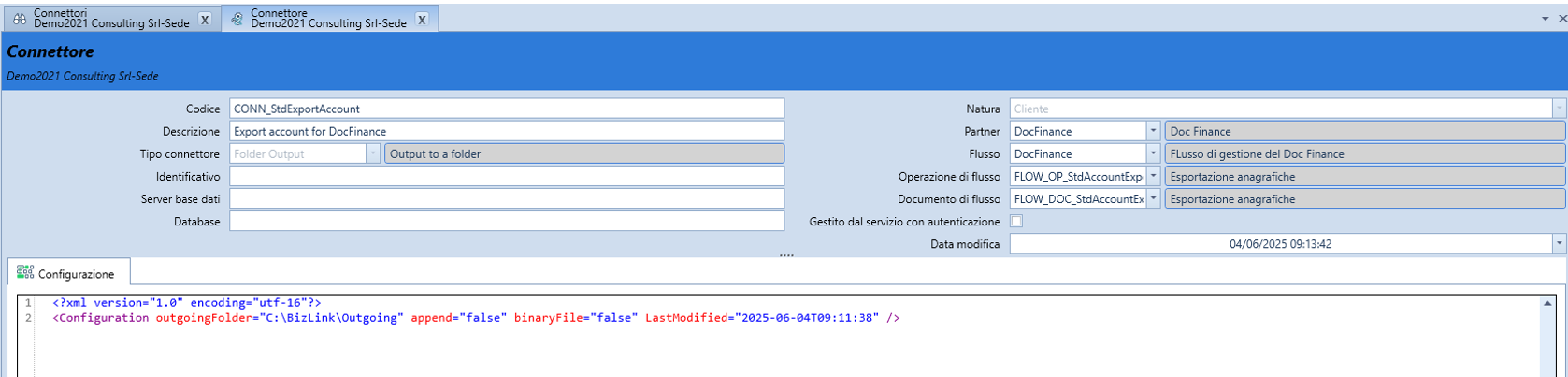Close the Connettore tab
The height and width of the screenshot is (377, 1568).
click(422, 20)
